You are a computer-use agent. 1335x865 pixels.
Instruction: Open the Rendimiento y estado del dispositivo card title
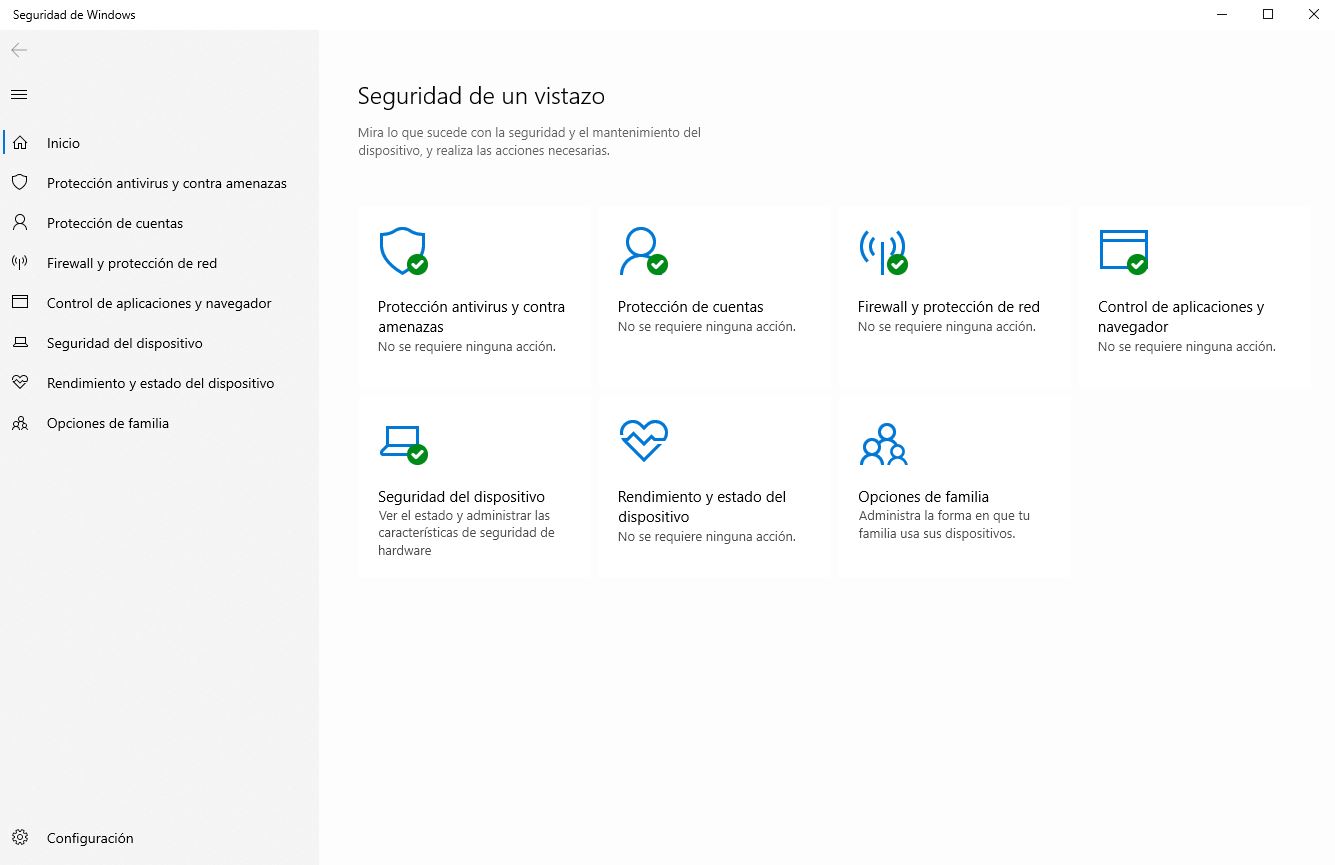click(x=702, y=507)
